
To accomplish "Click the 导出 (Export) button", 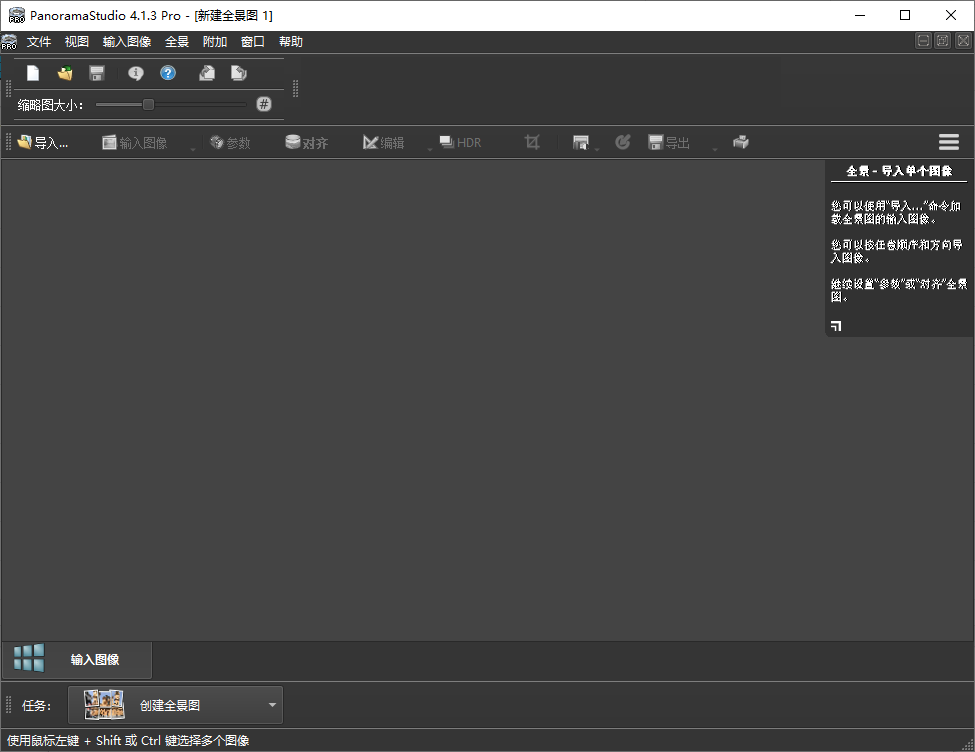I will (x=668, y=142).
